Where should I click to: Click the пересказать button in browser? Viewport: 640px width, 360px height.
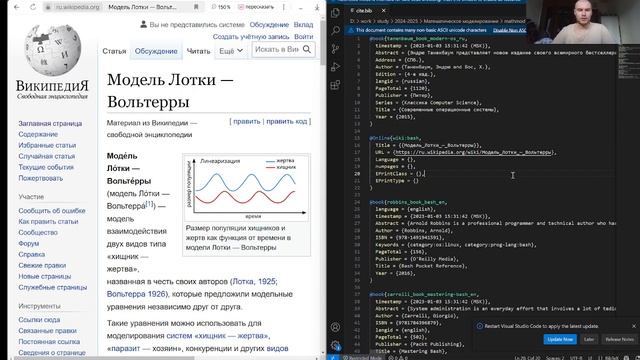click(x=256, y=7)
